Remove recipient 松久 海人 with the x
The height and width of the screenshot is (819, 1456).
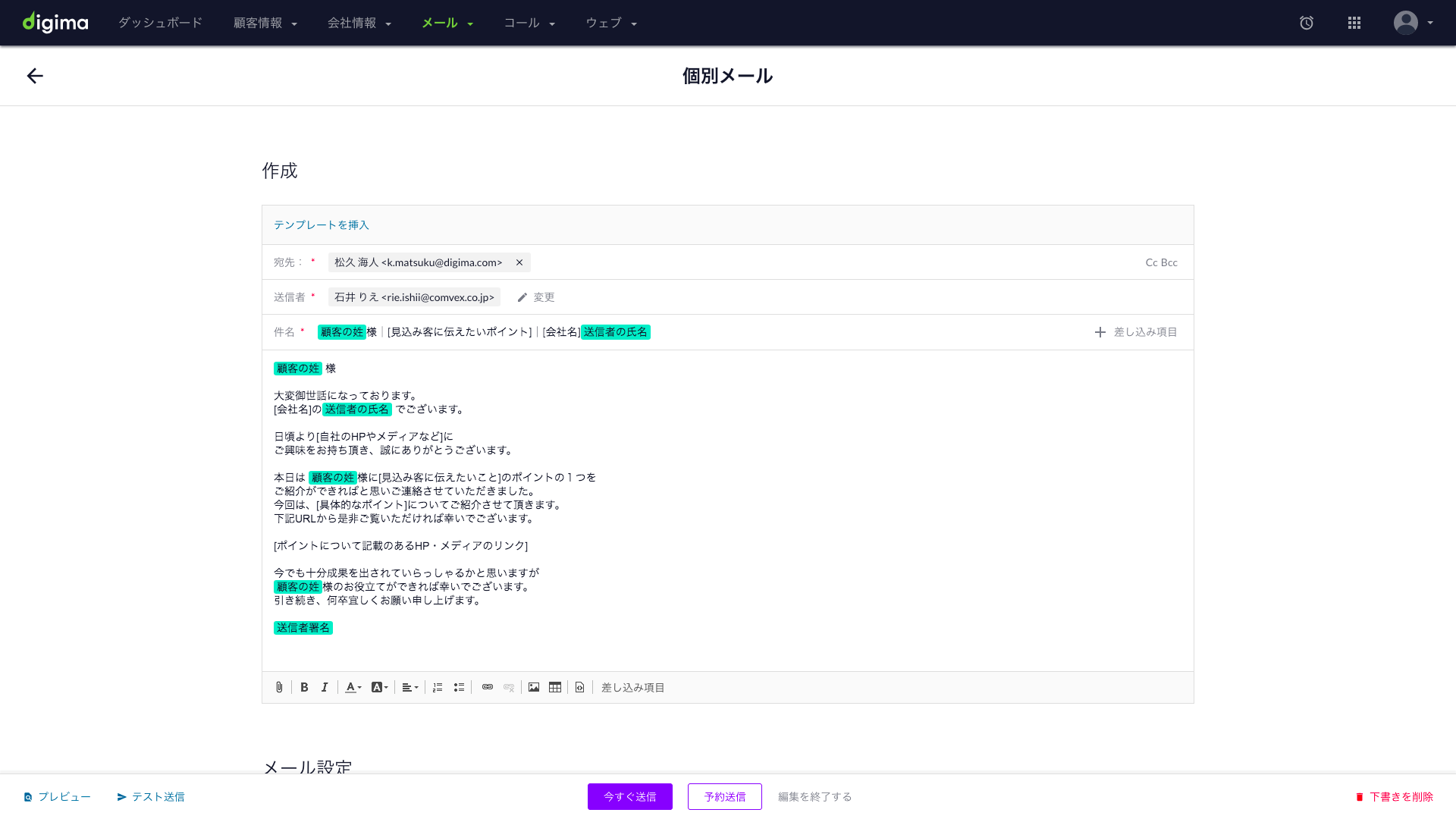[519, 262]
